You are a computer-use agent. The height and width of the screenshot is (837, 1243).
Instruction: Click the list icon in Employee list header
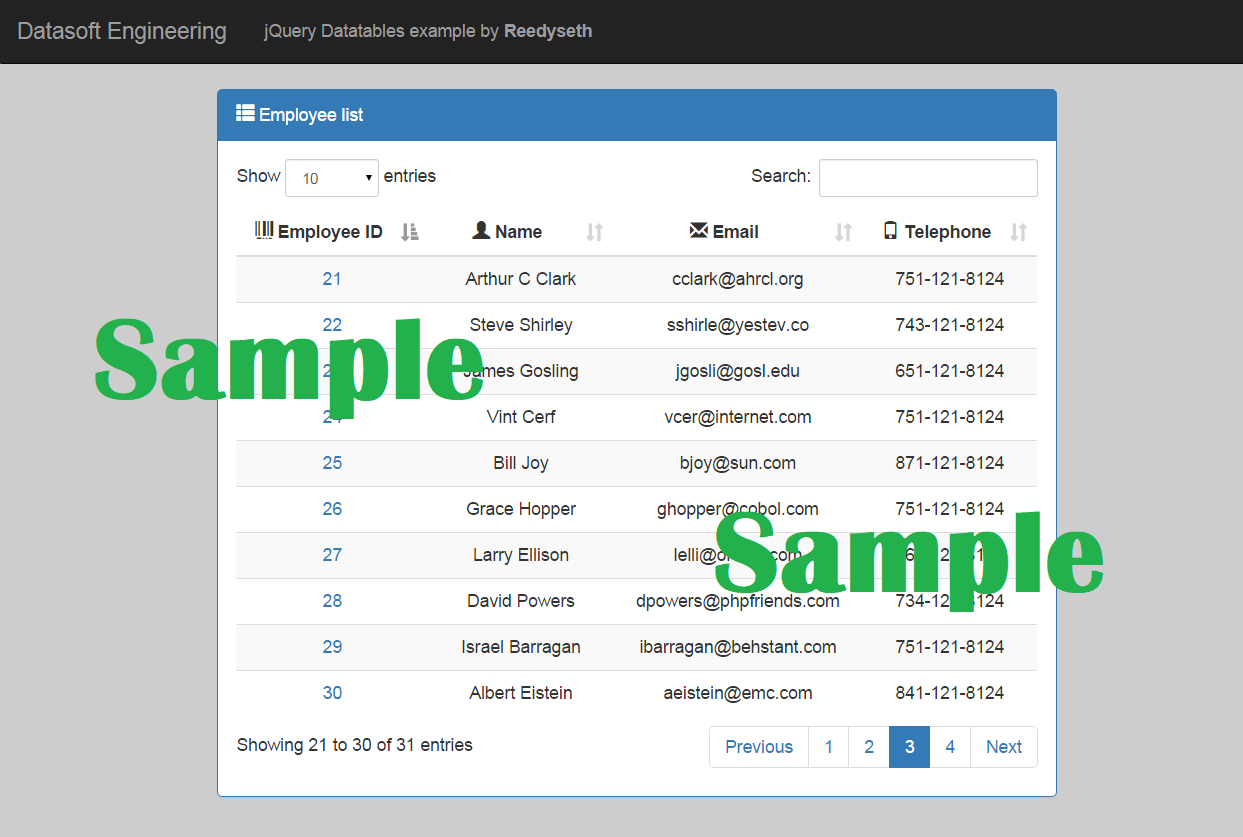click(245, 114)
